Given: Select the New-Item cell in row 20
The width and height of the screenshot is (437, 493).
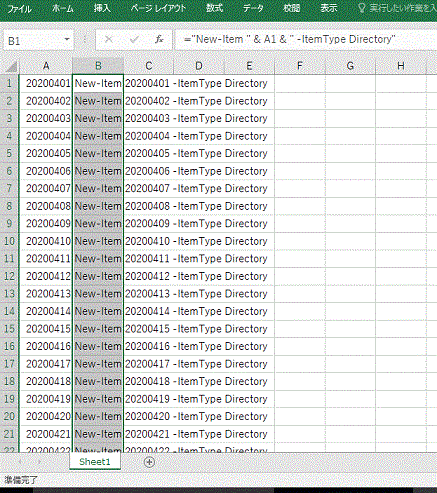Looking at the screenshot, I should coord(98,416).
